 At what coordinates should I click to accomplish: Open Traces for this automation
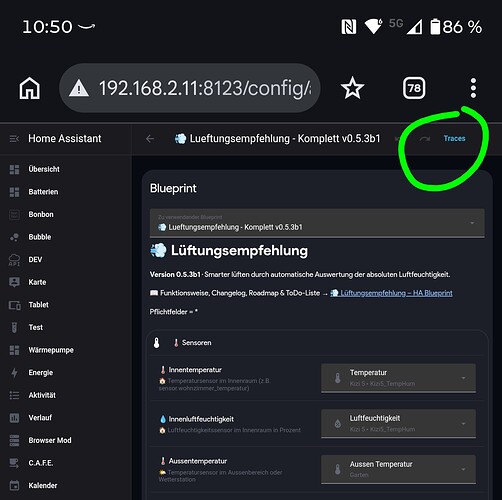pyautogui.click(x=454, y=138)
